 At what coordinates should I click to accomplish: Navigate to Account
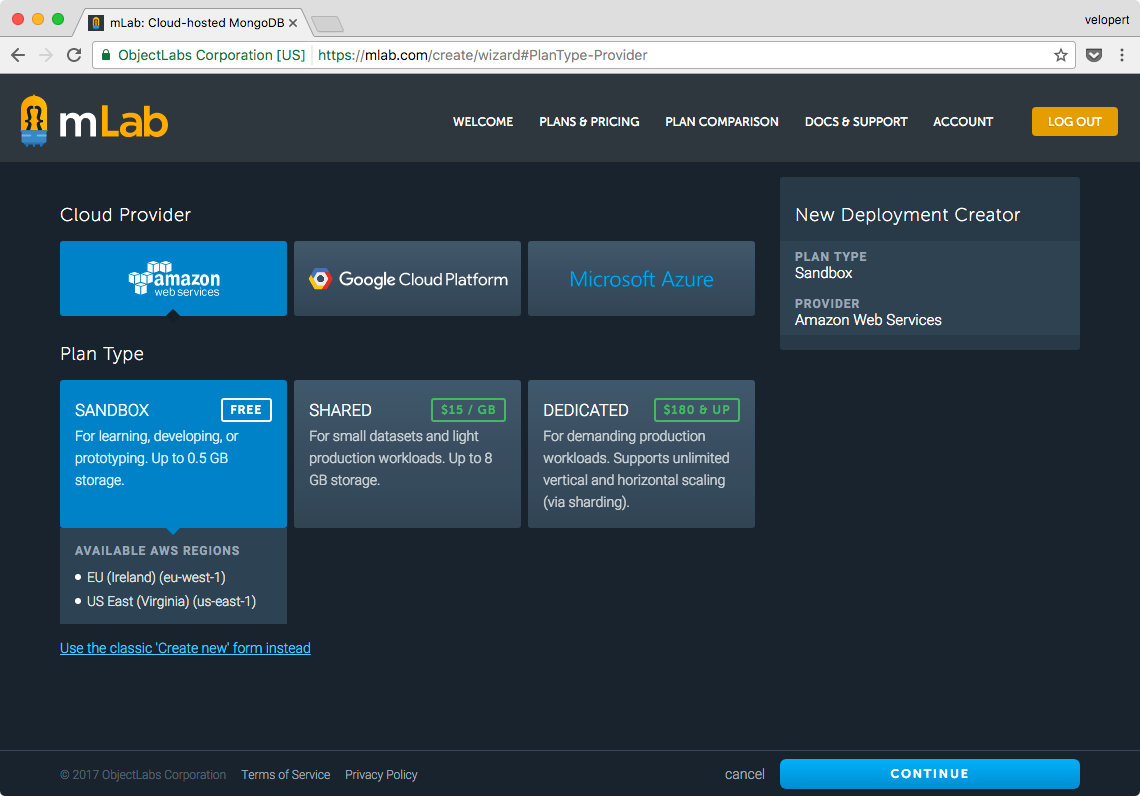(x=963, y=121)
